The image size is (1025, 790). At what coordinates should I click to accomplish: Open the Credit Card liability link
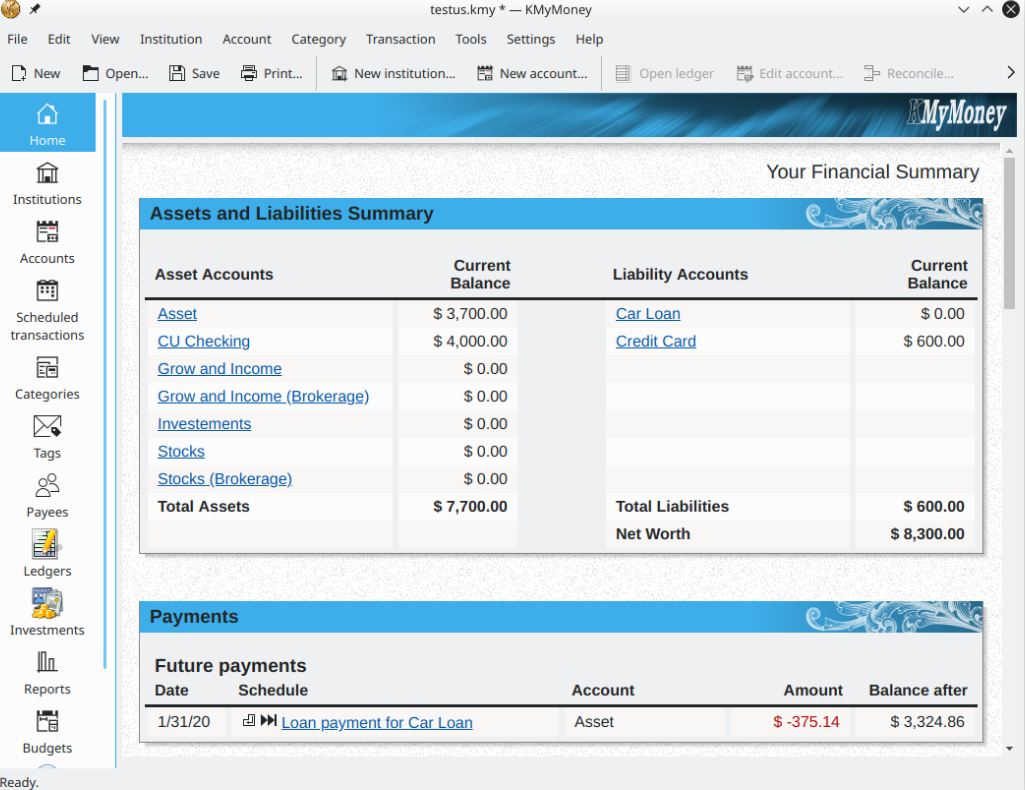655,341
